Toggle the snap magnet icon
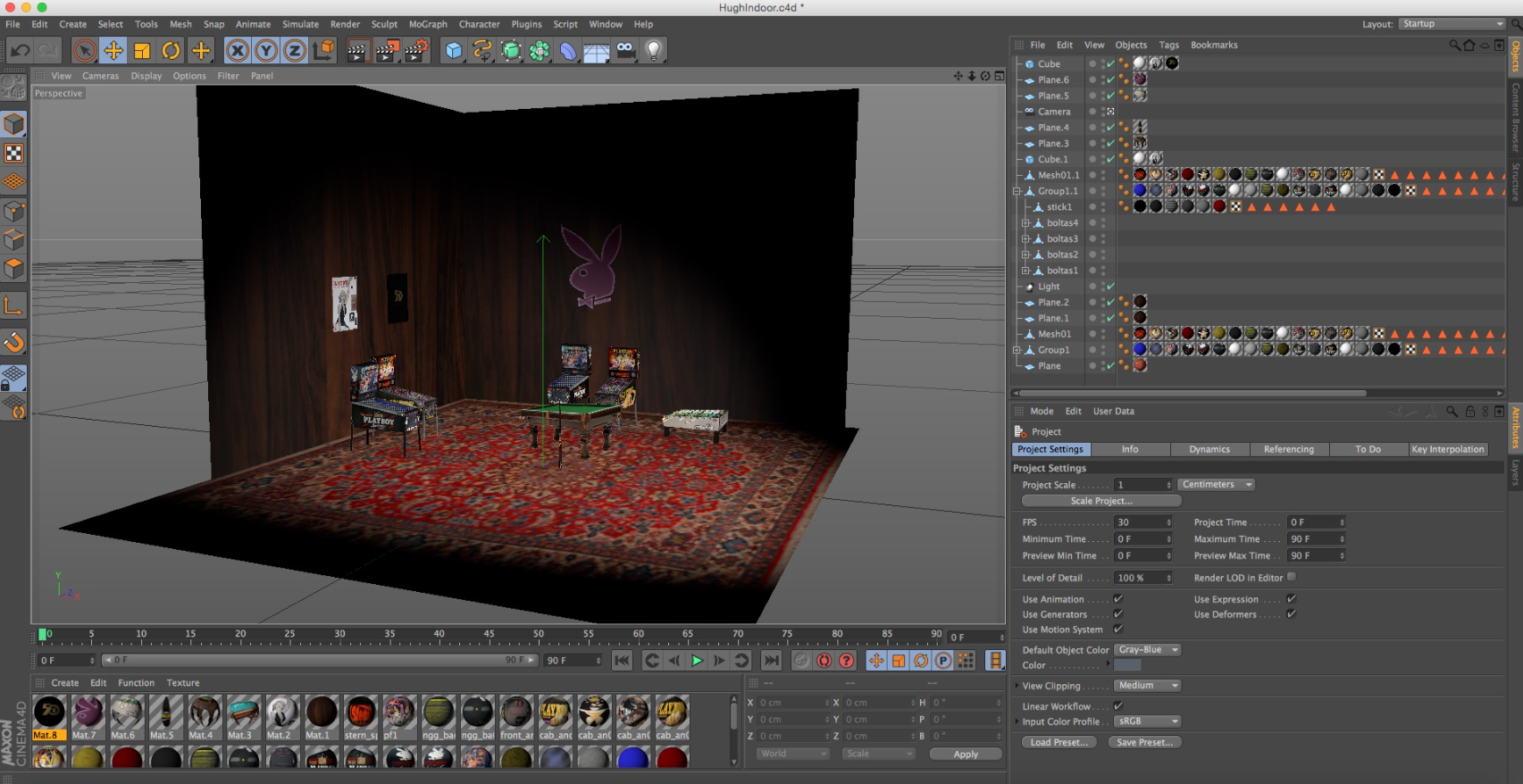 tap(13, 342)
